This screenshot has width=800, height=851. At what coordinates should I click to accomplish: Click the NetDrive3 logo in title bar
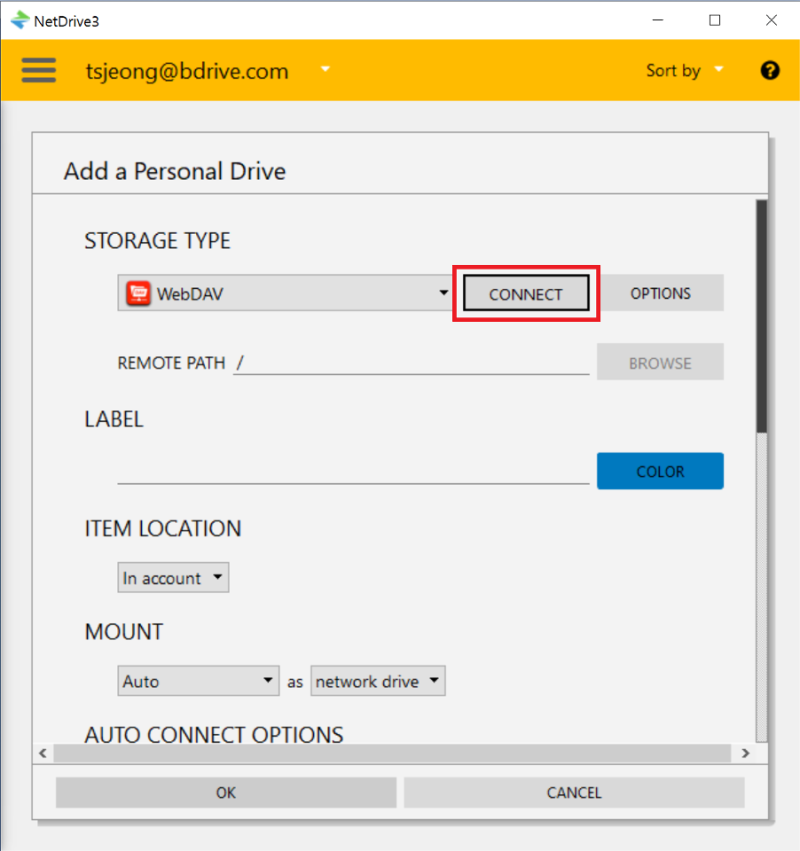[x=20, y=21]
